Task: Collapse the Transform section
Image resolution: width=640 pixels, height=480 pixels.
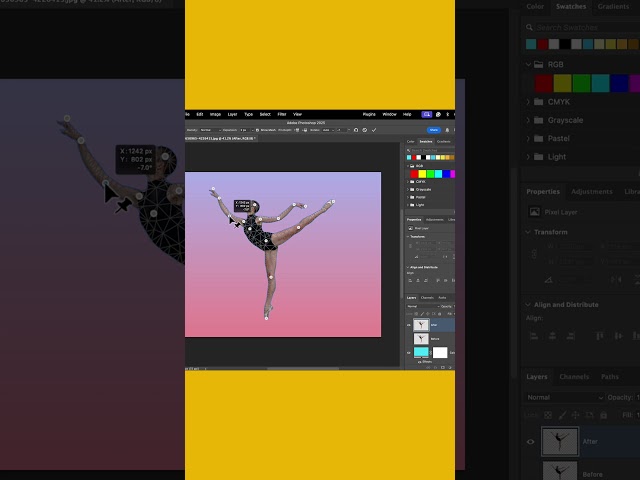Action: pos(408,237)
